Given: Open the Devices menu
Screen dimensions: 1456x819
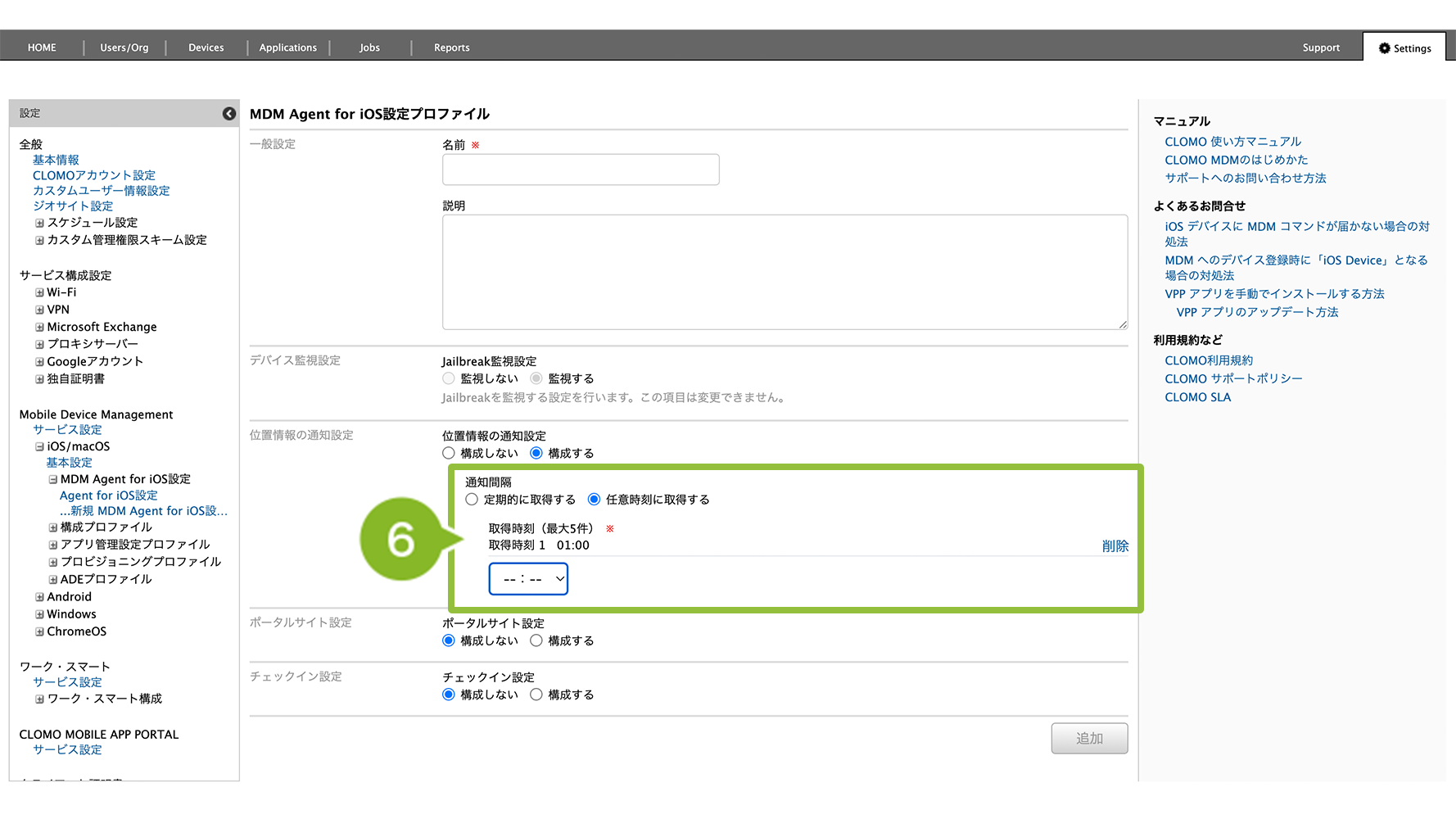Looking at the screenshot, I should [x=206, y=48].
